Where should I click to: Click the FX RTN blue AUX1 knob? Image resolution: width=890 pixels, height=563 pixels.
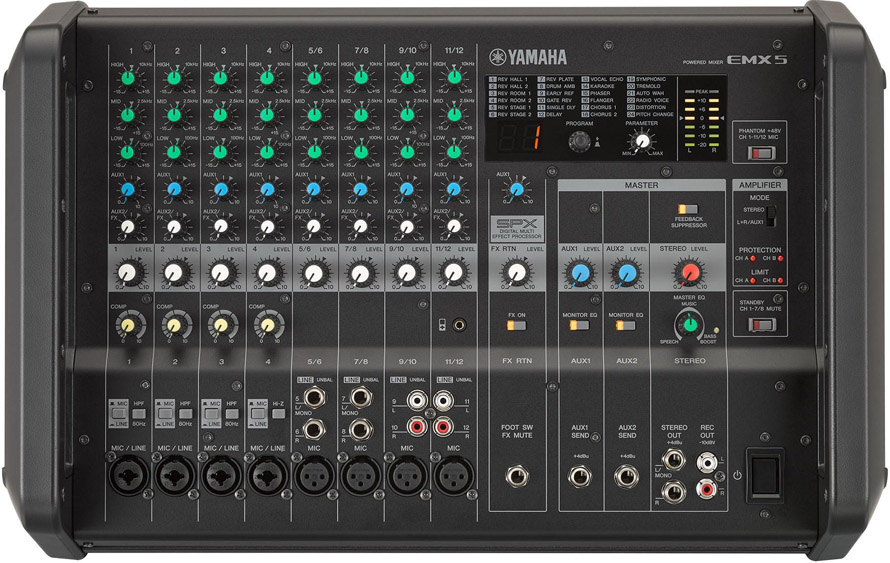tap(517, 190)
